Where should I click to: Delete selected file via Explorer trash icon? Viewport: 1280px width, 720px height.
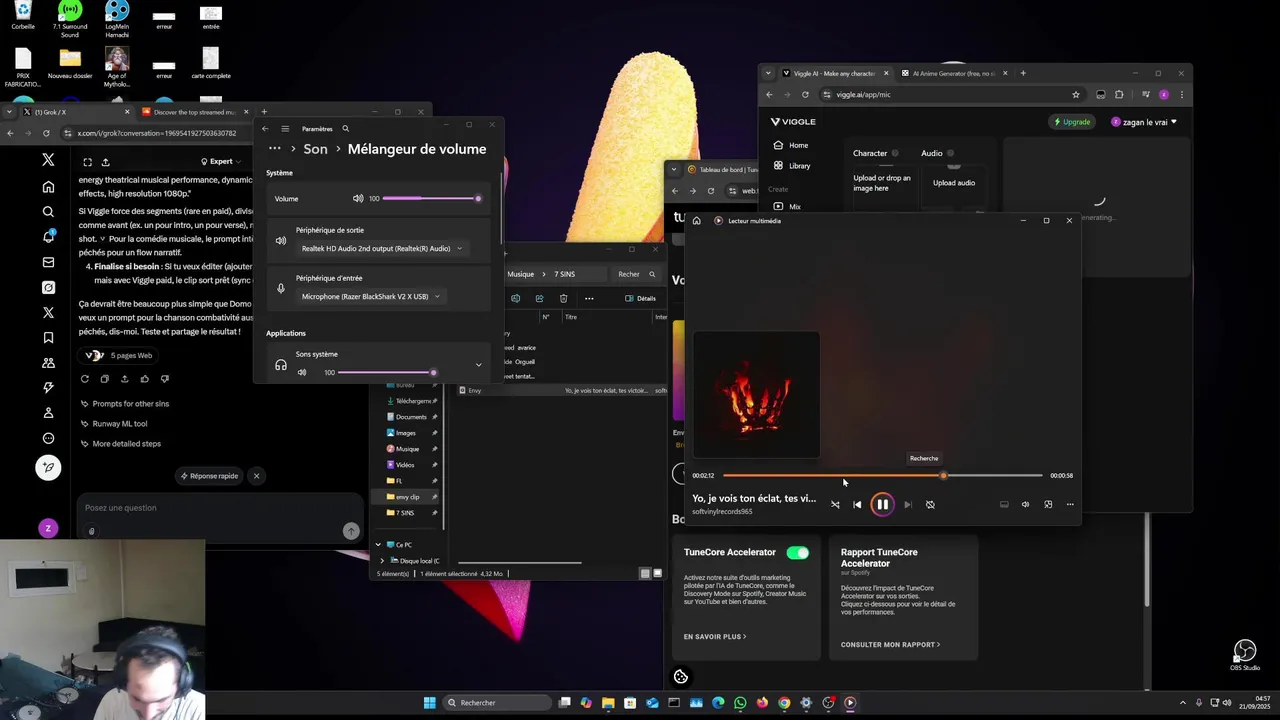563,298
